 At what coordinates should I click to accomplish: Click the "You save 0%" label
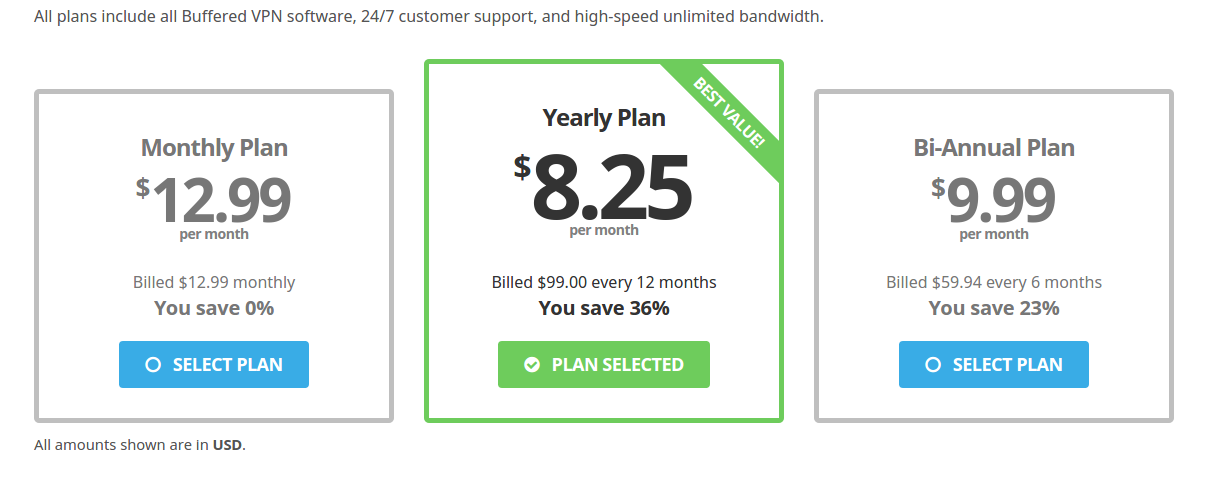[x=214, y=308]
